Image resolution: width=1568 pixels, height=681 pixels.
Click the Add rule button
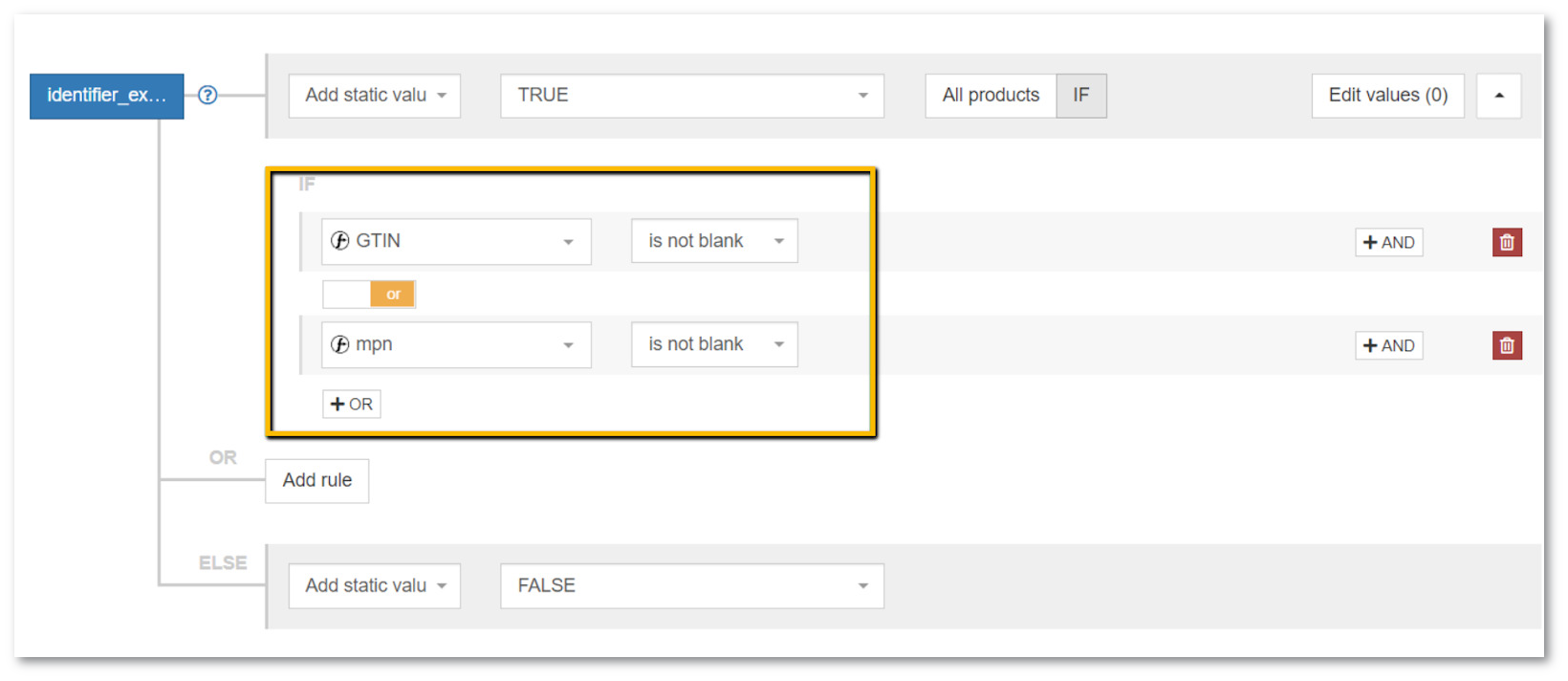316,481
